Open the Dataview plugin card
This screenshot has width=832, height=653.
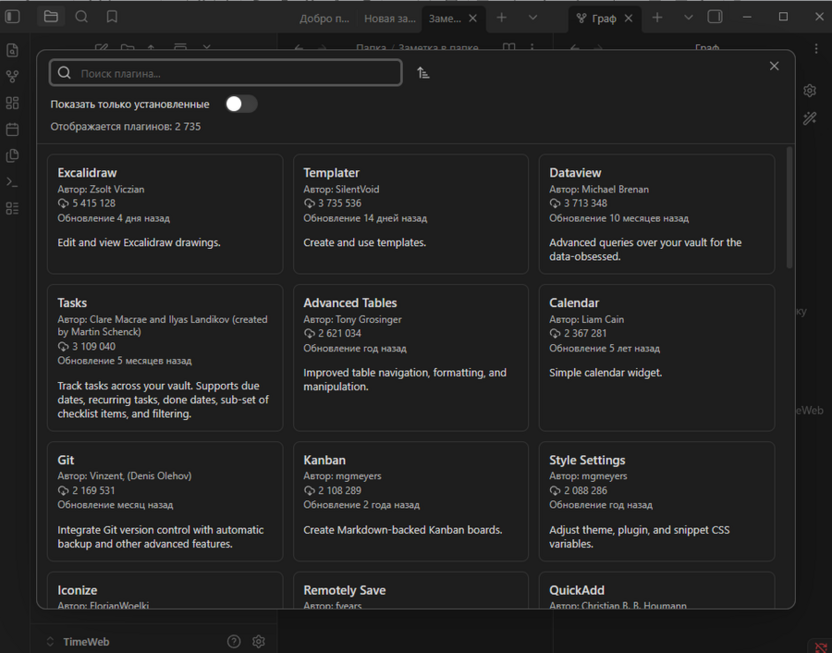click(656, 213)
